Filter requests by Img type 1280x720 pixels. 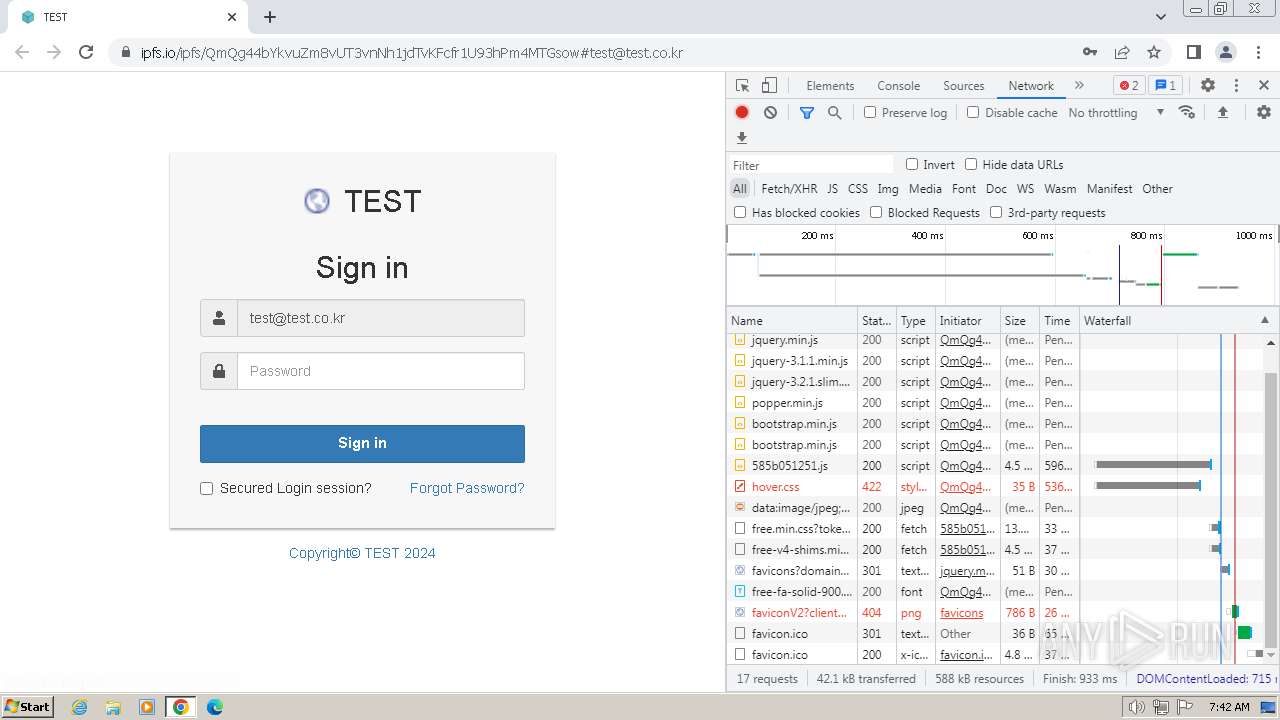(888, 189)
